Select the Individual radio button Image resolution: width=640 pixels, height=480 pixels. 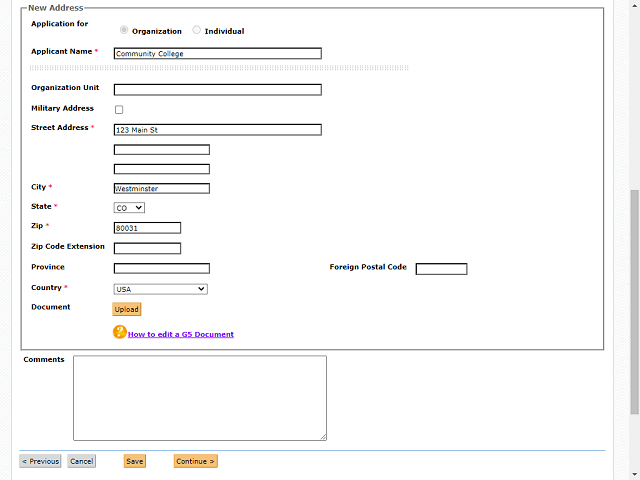[196, 30]
